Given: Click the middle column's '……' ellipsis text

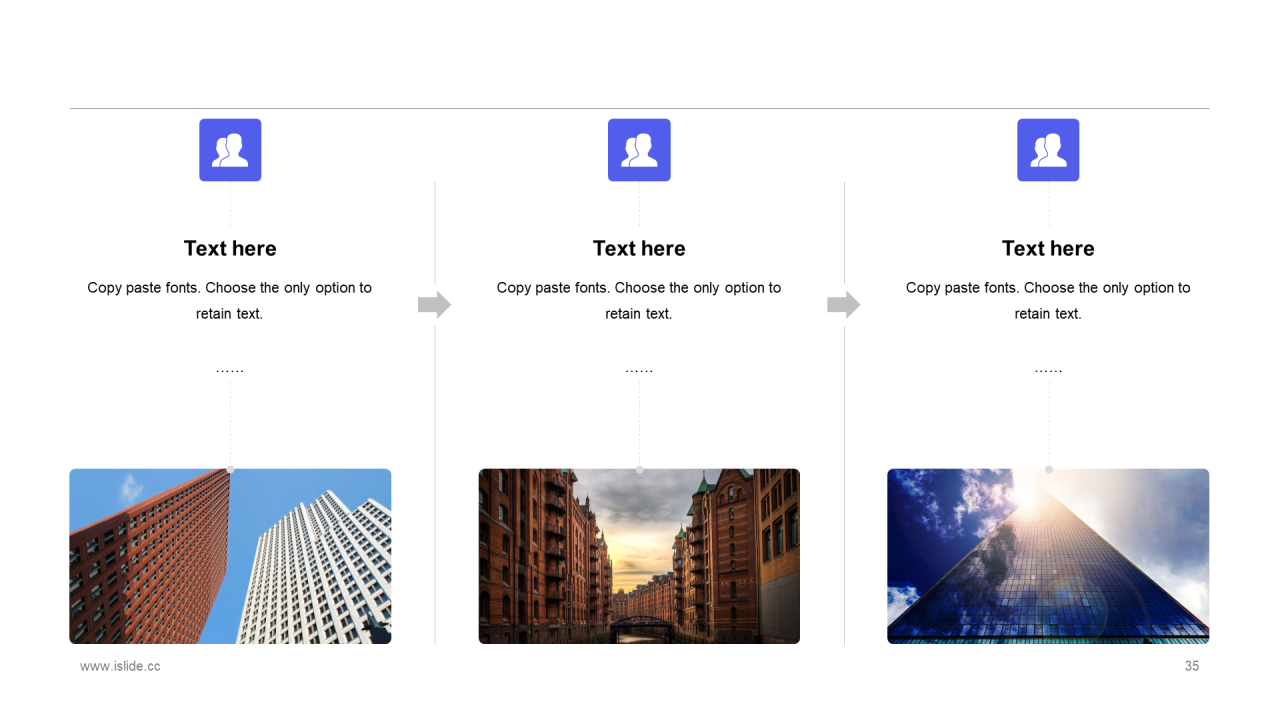Looking at the screenshot, I should (639, 371).
